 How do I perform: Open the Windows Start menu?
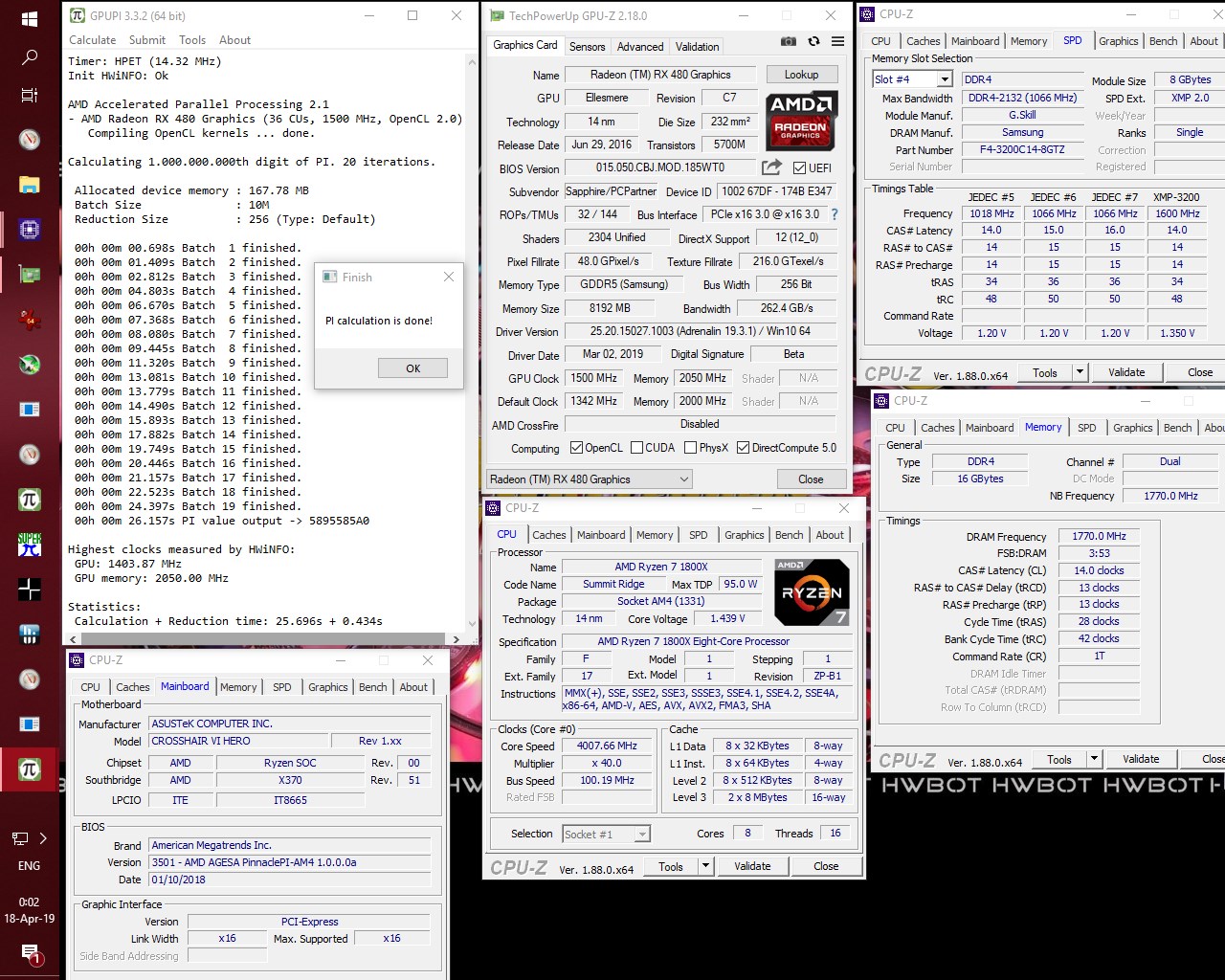coord(30,19)
